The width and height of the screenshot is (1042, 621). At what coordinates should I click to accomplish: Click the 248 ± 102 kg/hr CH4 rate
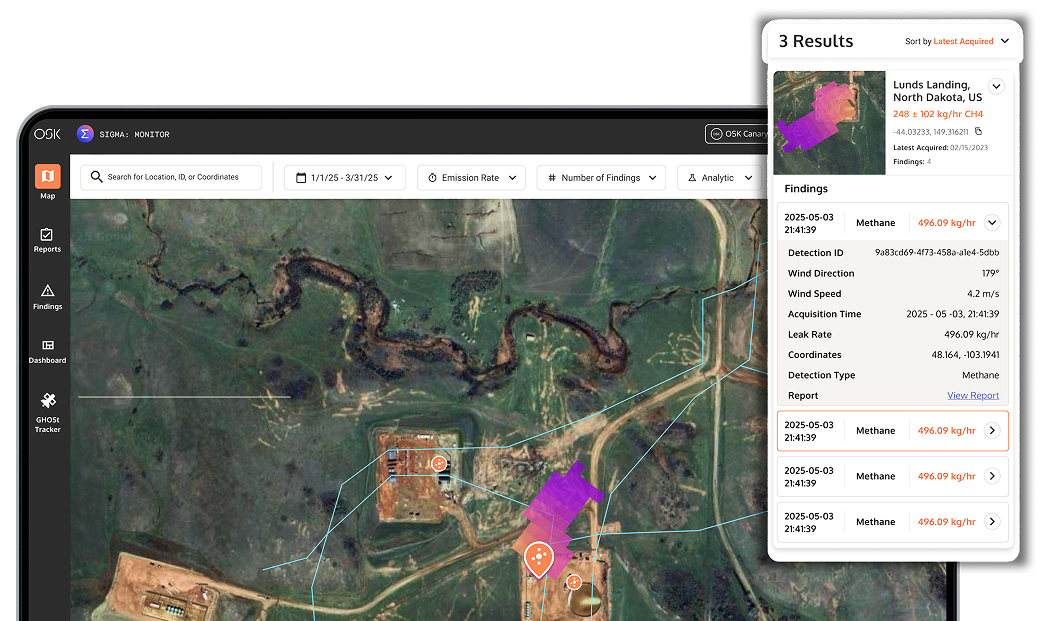[x=938, y=114]
